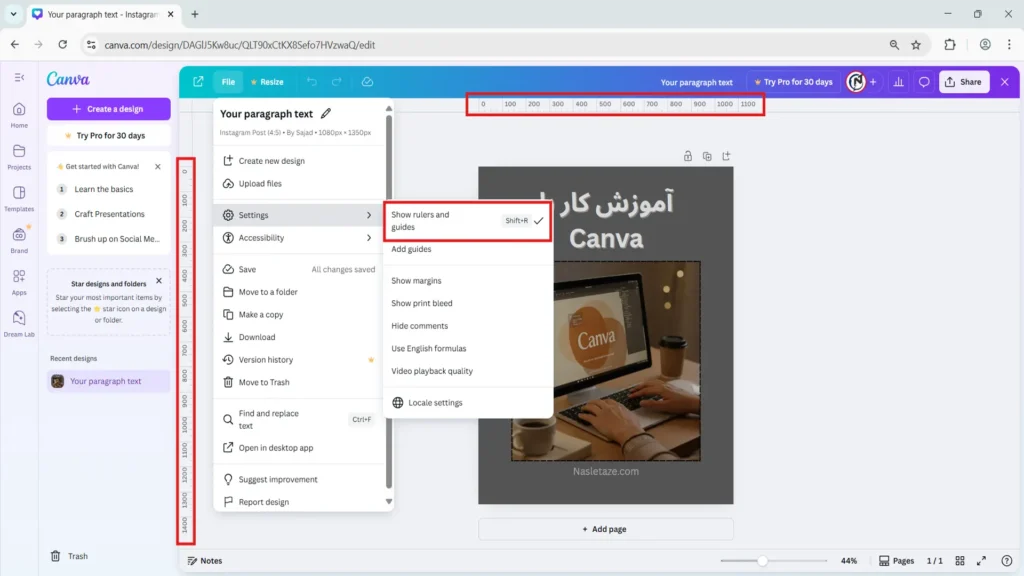Open Projects in the left sidebar
This screenshot has height=576, width=1024.
19,157
